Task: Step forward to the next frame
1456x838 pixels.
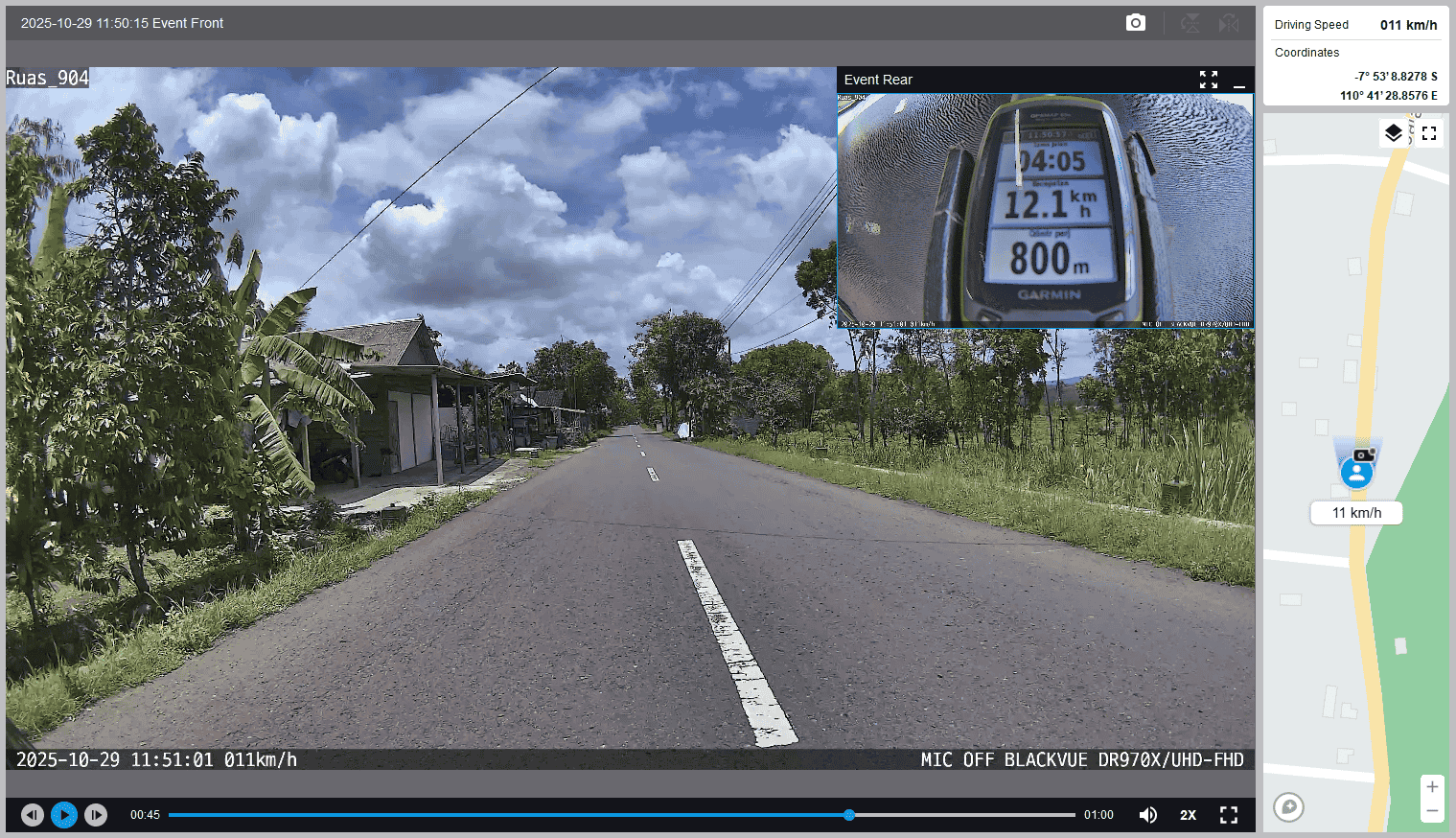Action: (x=96, y=815)
